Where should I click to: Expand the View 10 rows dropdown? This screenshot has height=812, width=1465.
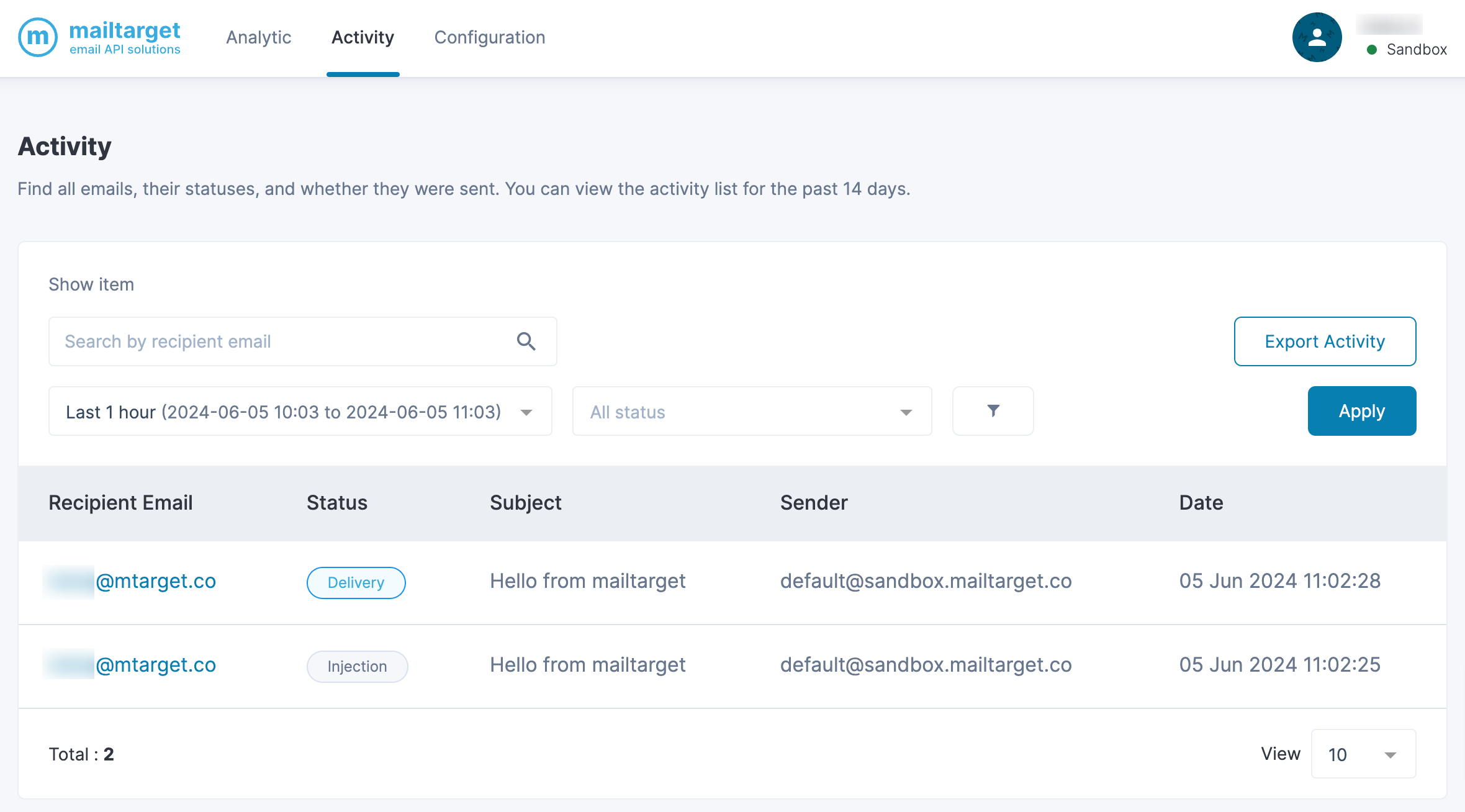pyautogui.click(x=1363, y=754)
